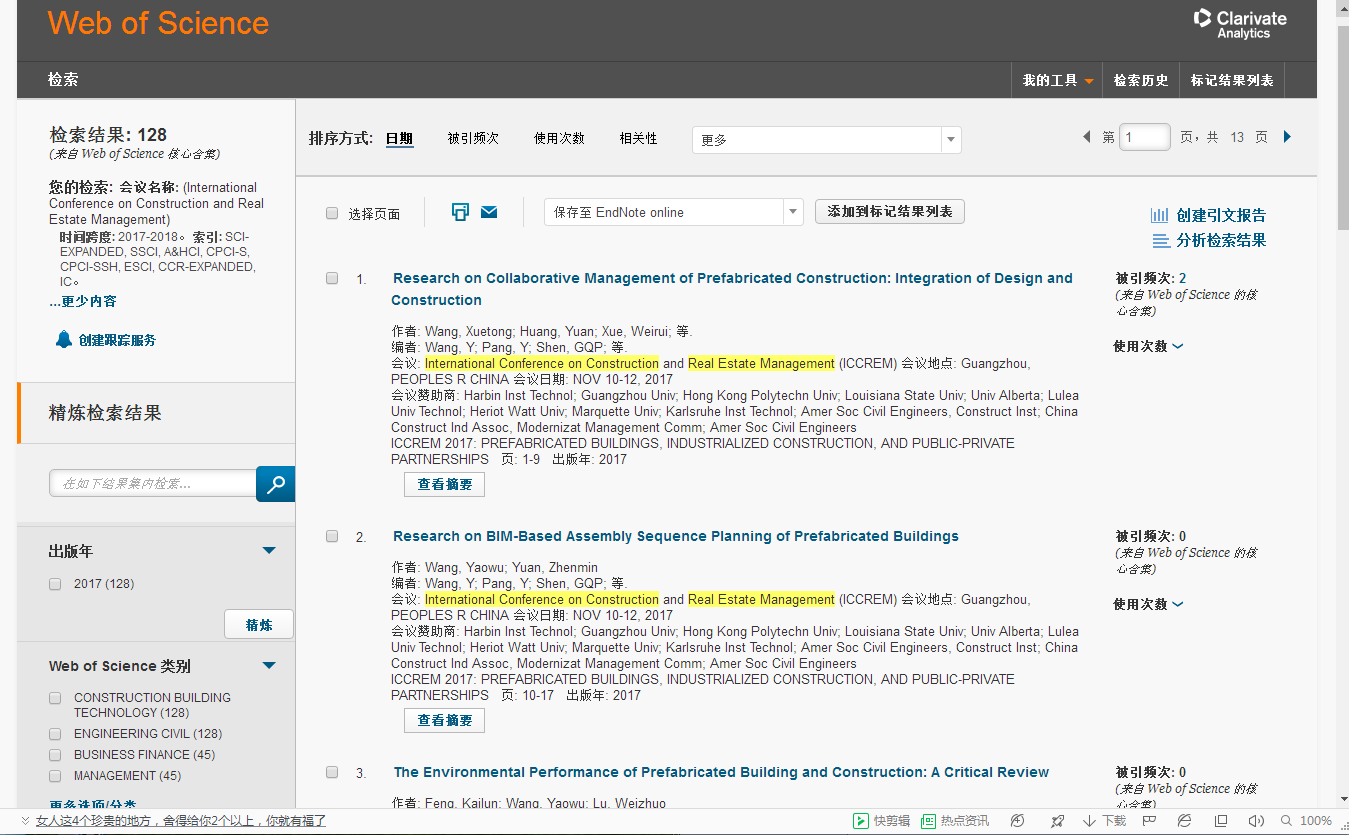Click the window split icon in status bar
The image size is (1349, 835).
point(1221,821)
